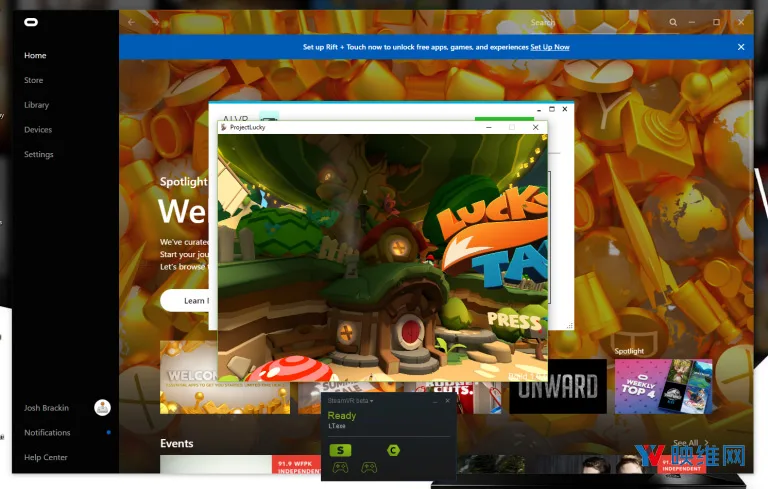768x489 pixels.
Task: Open the Welcome essentials thumbnail
Action: 189,378
